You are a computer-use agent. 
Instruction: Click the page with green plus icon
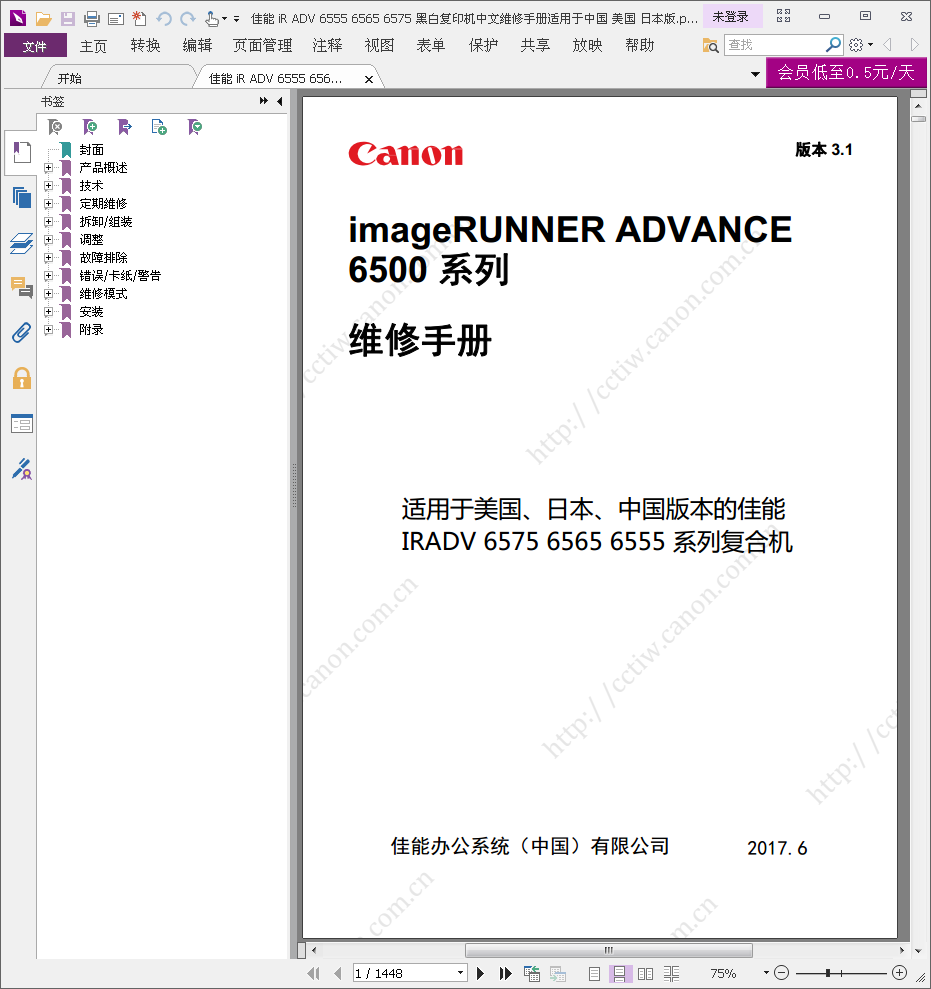point(159,127)
